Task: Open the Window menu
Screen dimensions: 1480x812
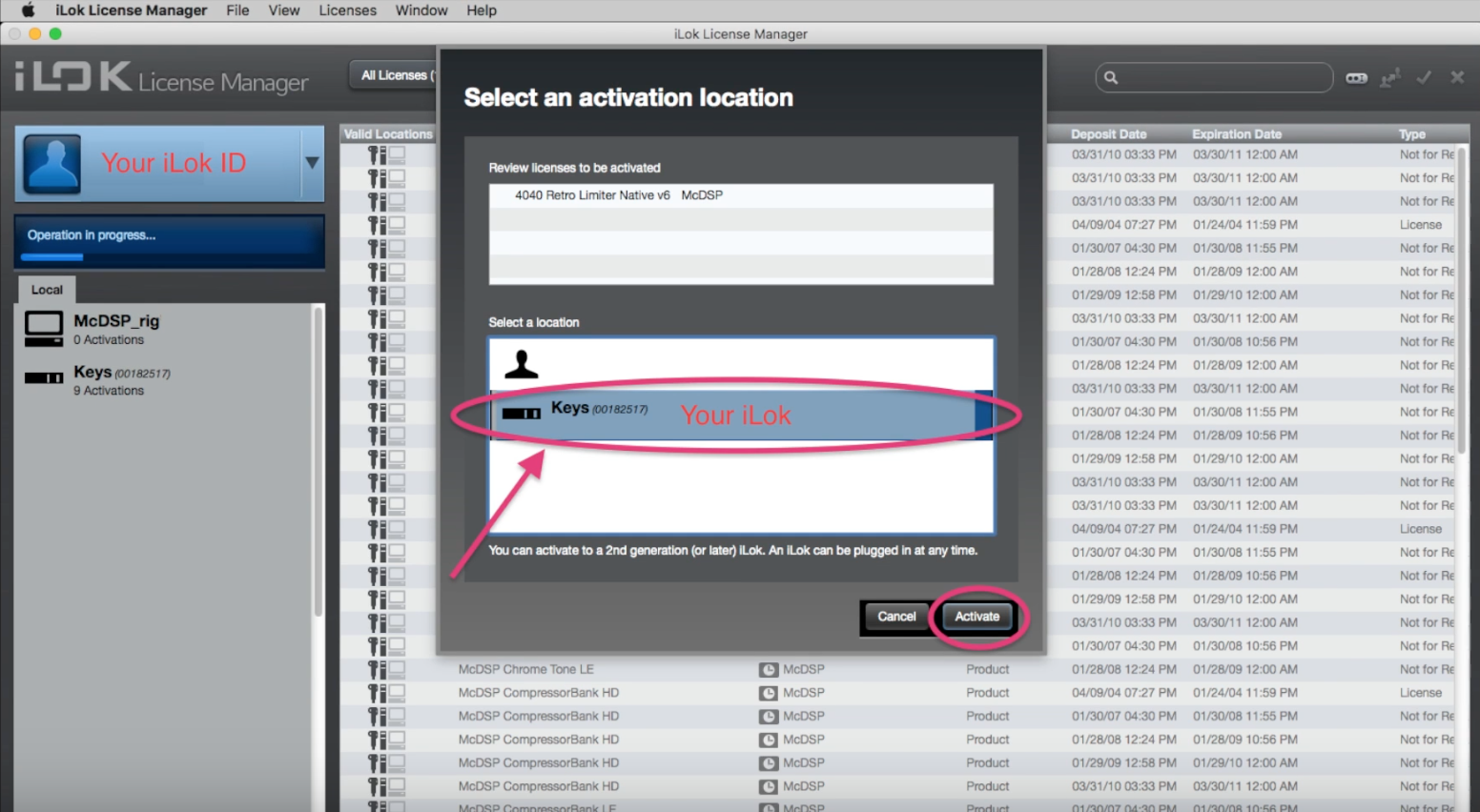Action: click(x=421, y=10)
